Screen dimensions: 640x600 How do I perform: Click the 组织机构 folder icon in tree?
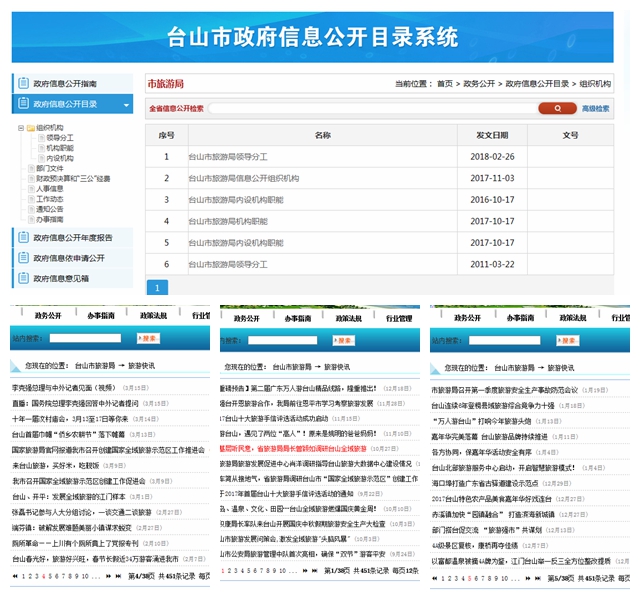tap(30, 128)
